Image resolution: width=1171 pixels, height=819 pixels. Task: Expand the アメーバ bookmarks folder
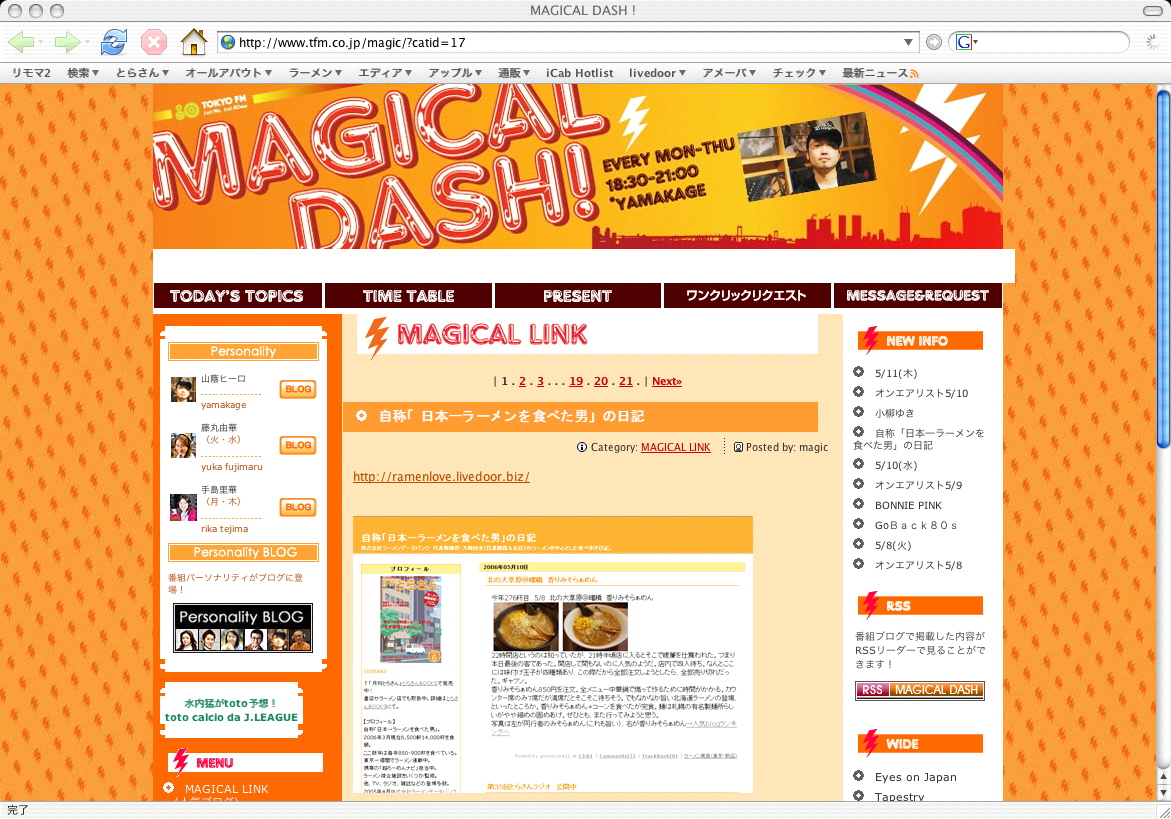[729, 72]
